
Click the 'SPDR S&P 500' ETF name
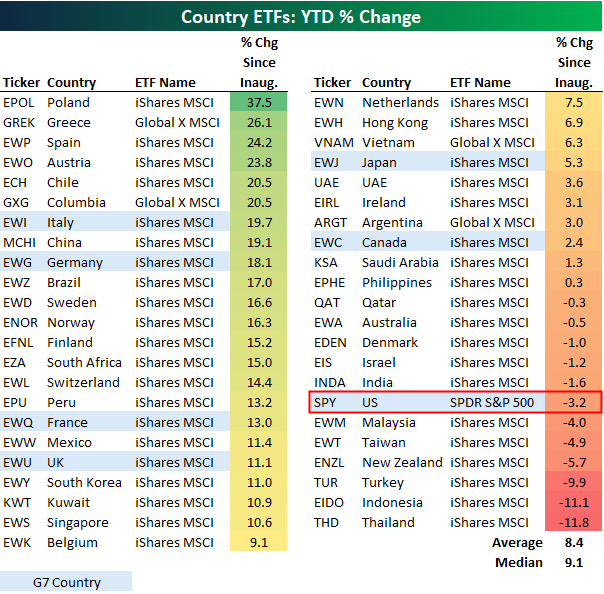coord(494,402)
